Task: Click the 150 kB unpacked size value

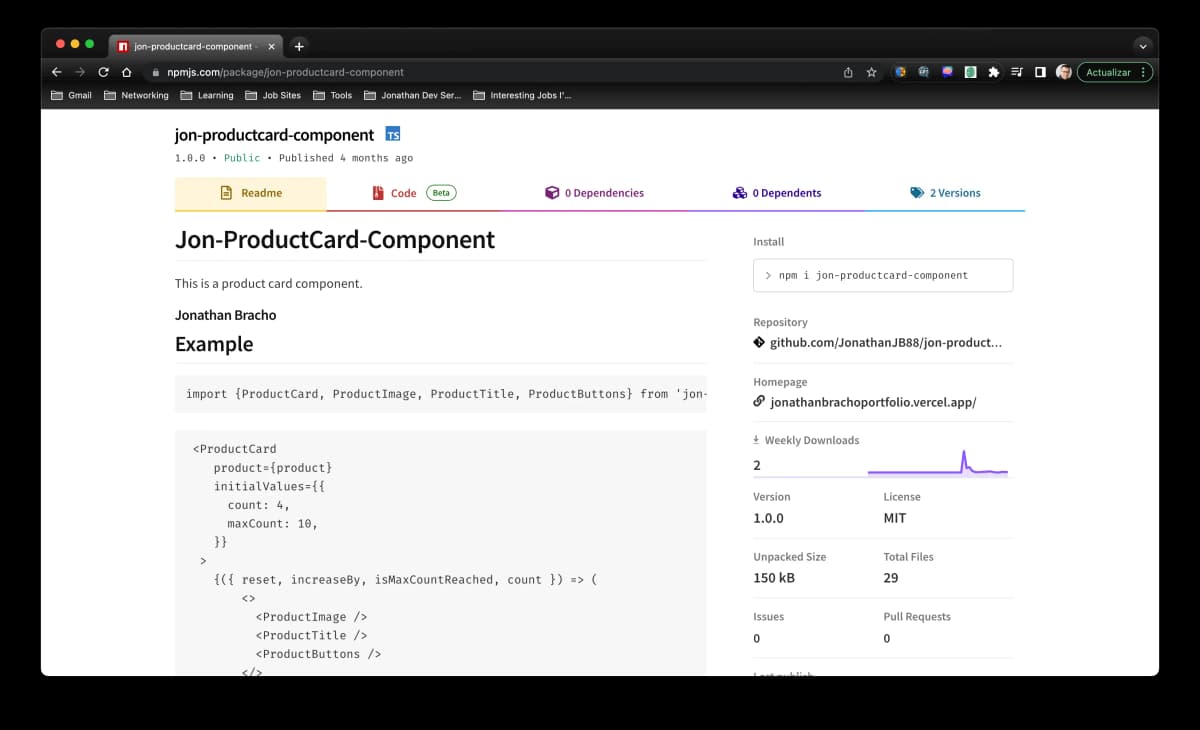Action: point(775,578)
